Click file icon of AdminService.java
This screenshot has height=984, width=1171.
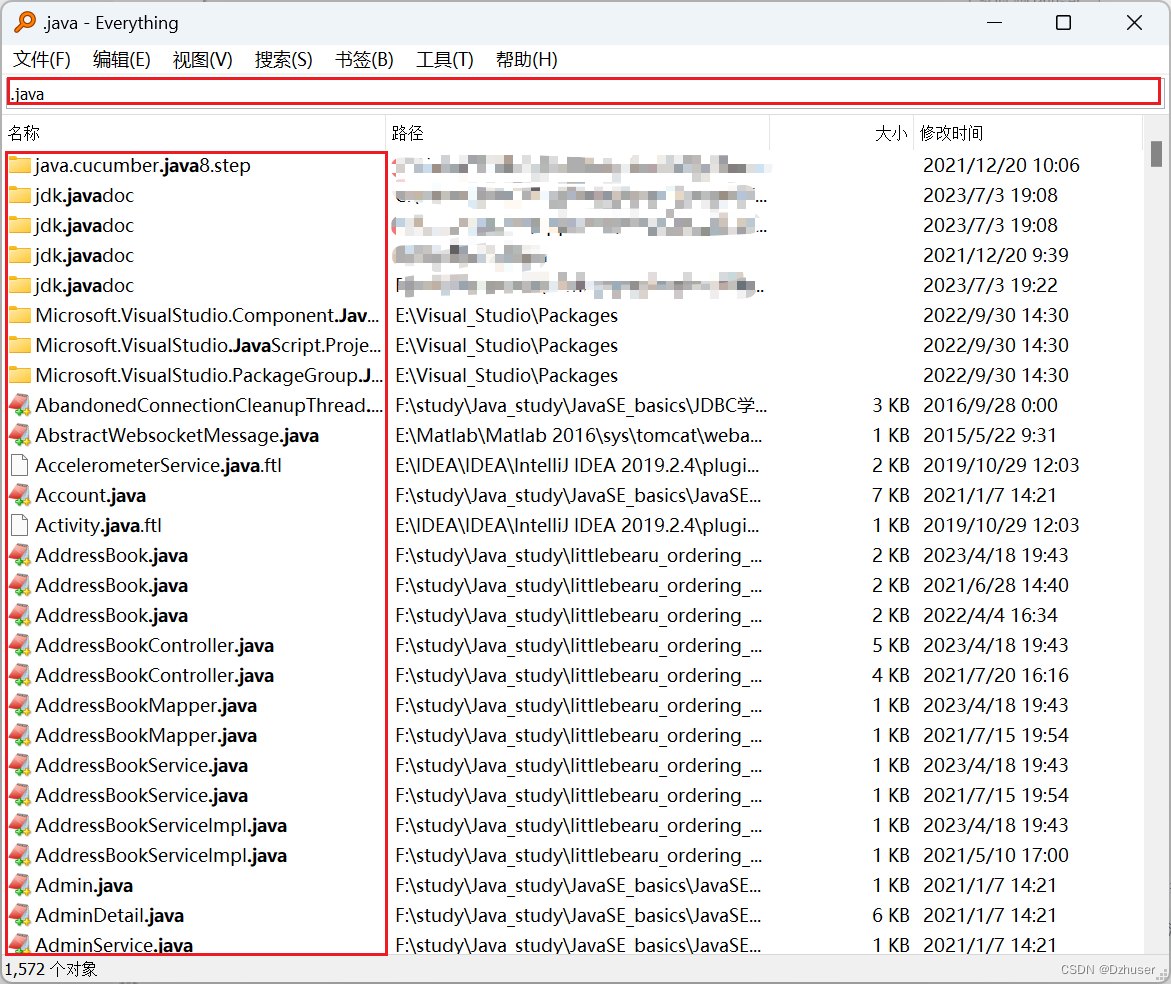pos(20,944)
